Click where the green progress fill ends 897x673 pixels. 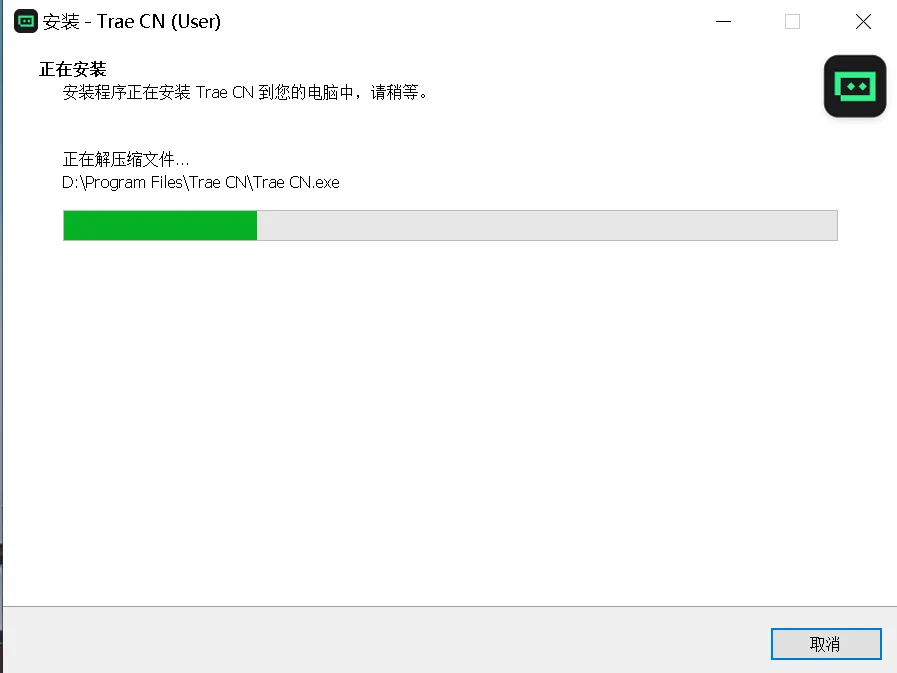tap(257, 225)
